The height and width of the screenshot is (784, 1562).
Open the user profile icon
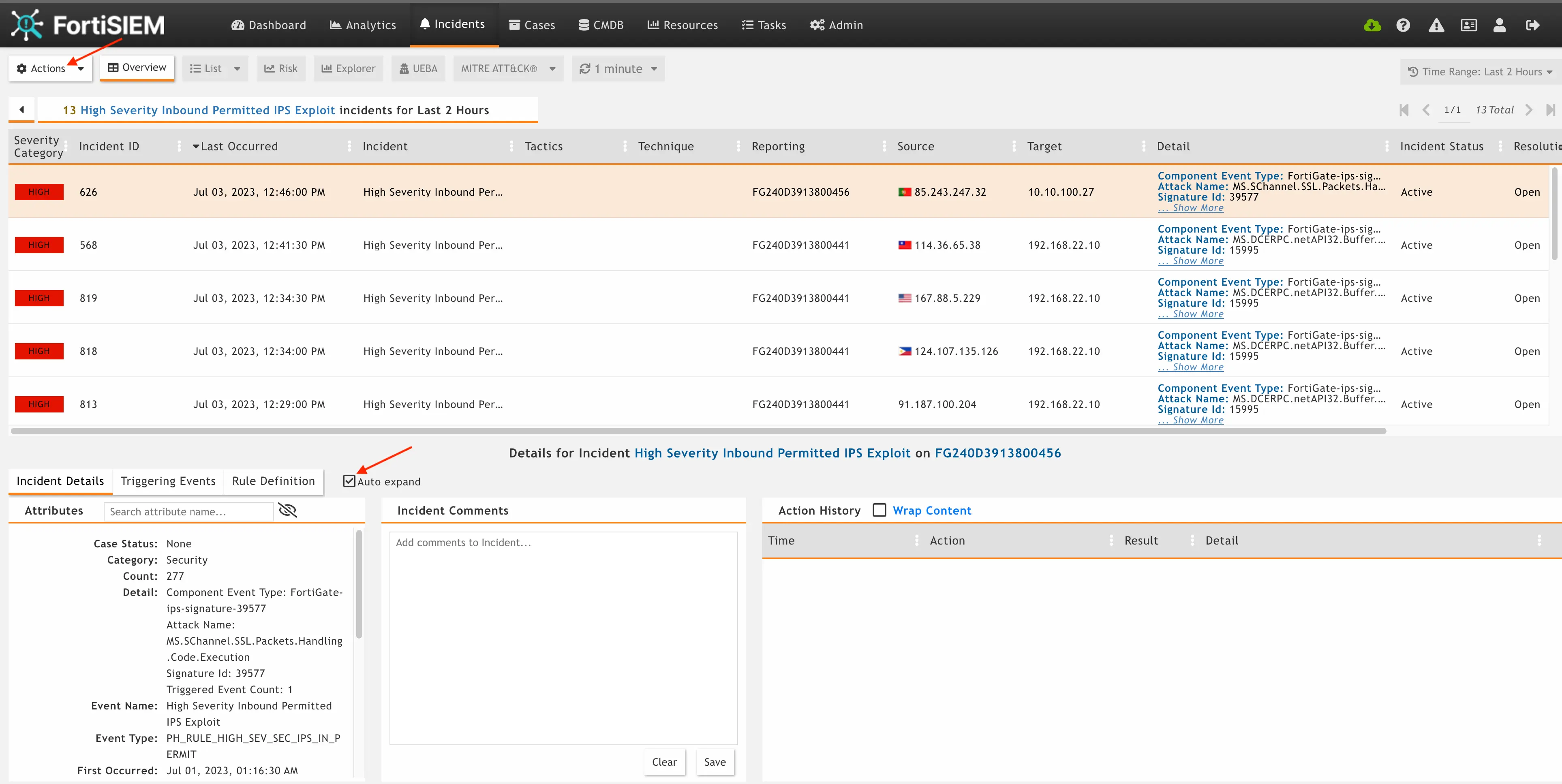click(1500, 25)
